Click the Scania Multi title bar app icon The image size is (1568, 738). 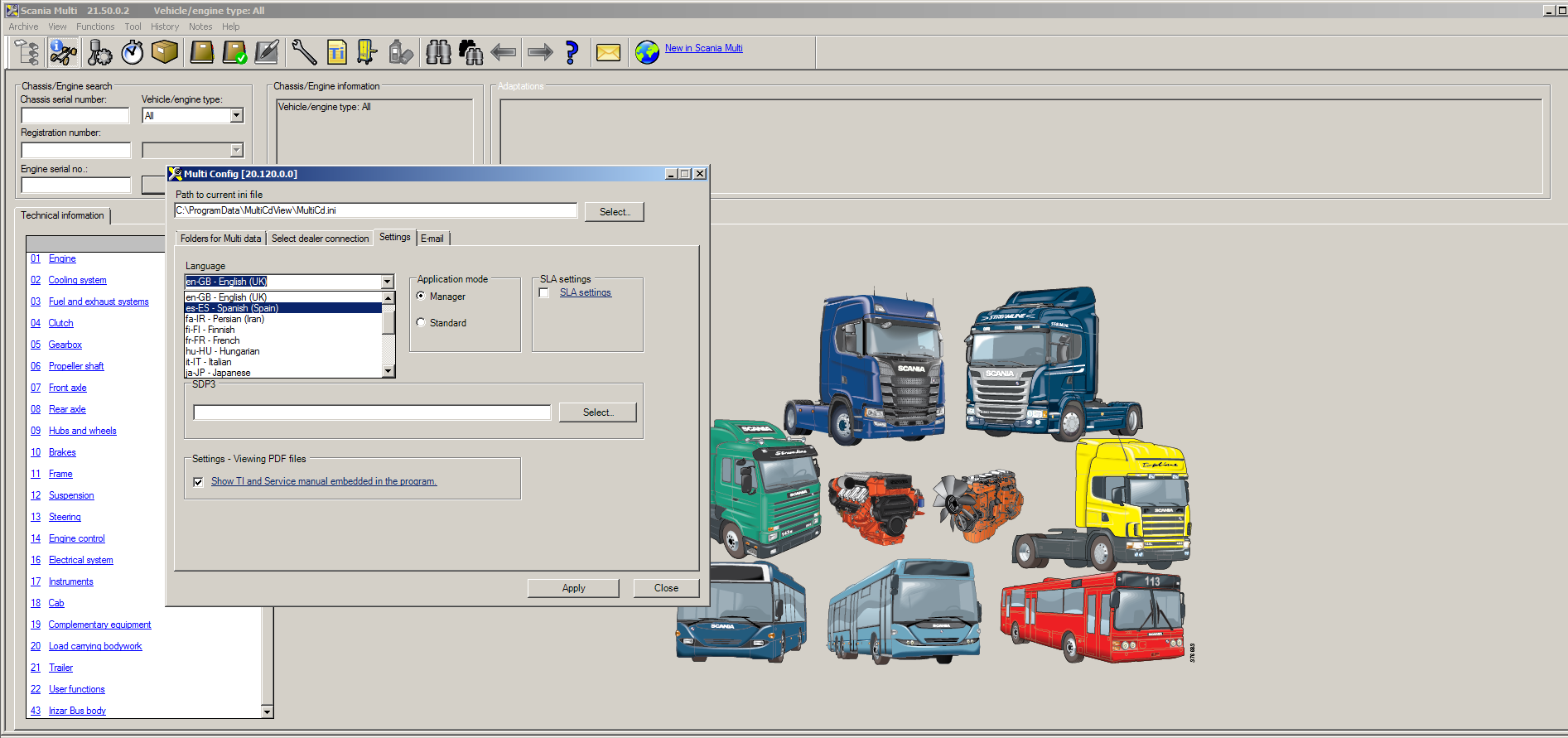(12, 11)
